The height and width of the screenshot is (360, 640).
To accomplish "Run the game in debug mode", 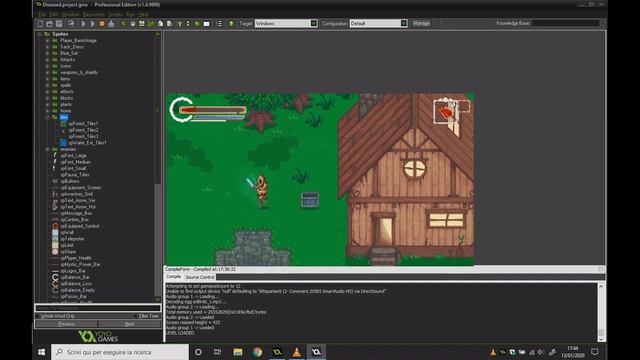I will point(93,24).
